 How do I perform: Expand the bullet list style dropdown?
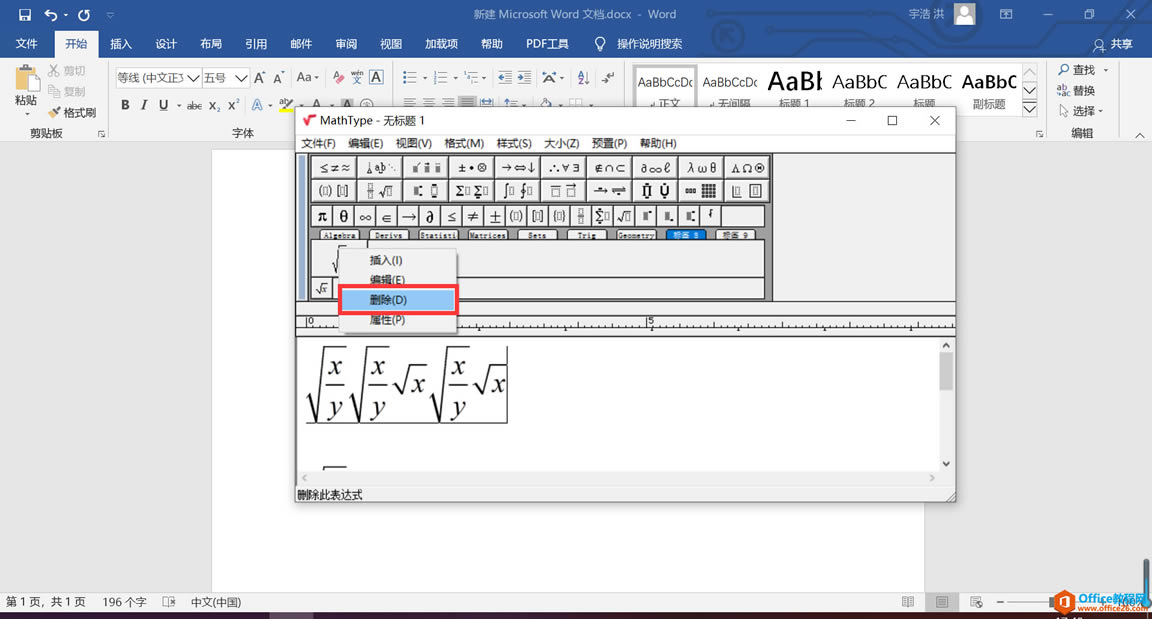point(424,78)
